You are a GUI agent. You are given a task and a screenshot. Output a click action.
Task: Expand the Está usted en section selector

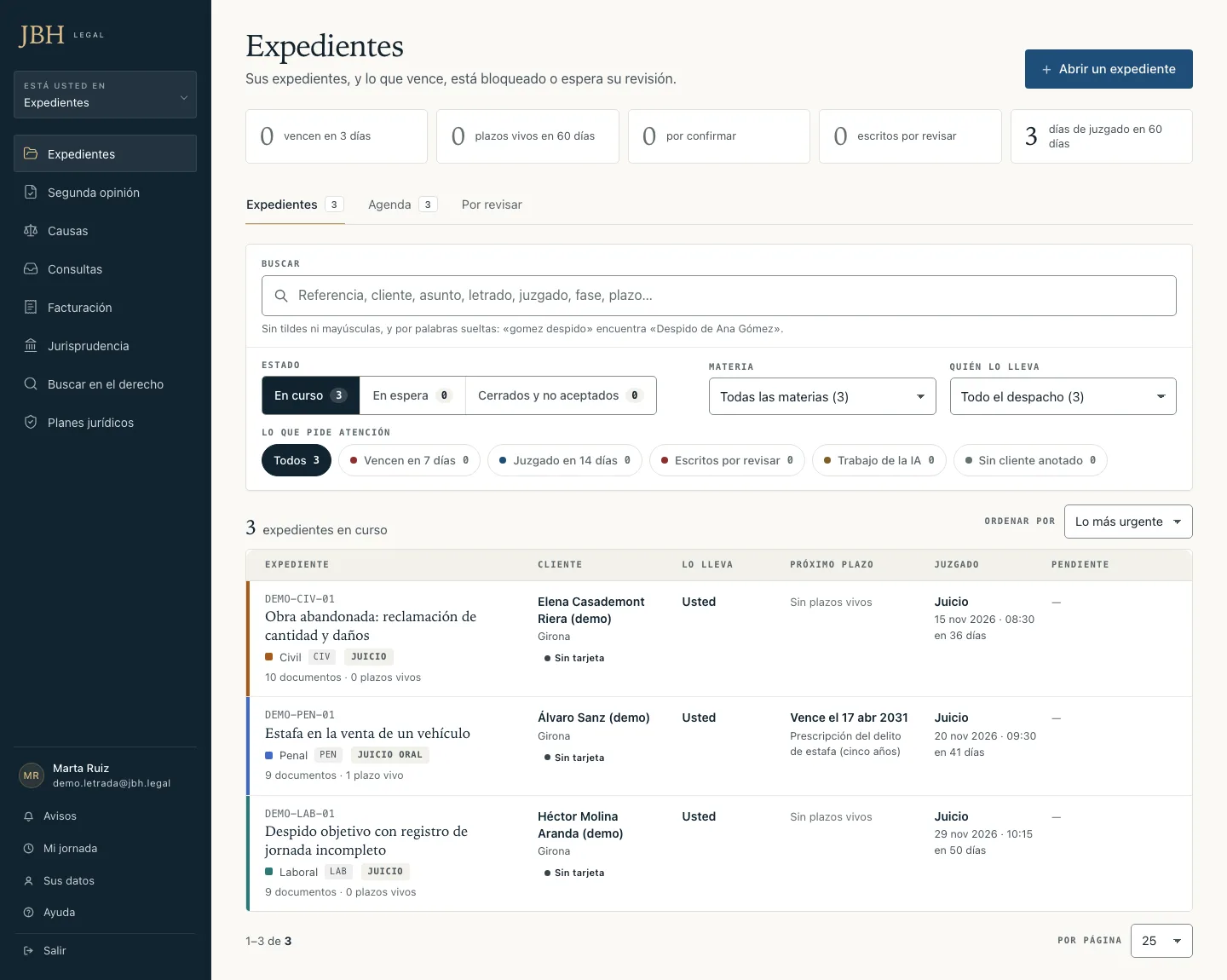(x=105, y=95)
